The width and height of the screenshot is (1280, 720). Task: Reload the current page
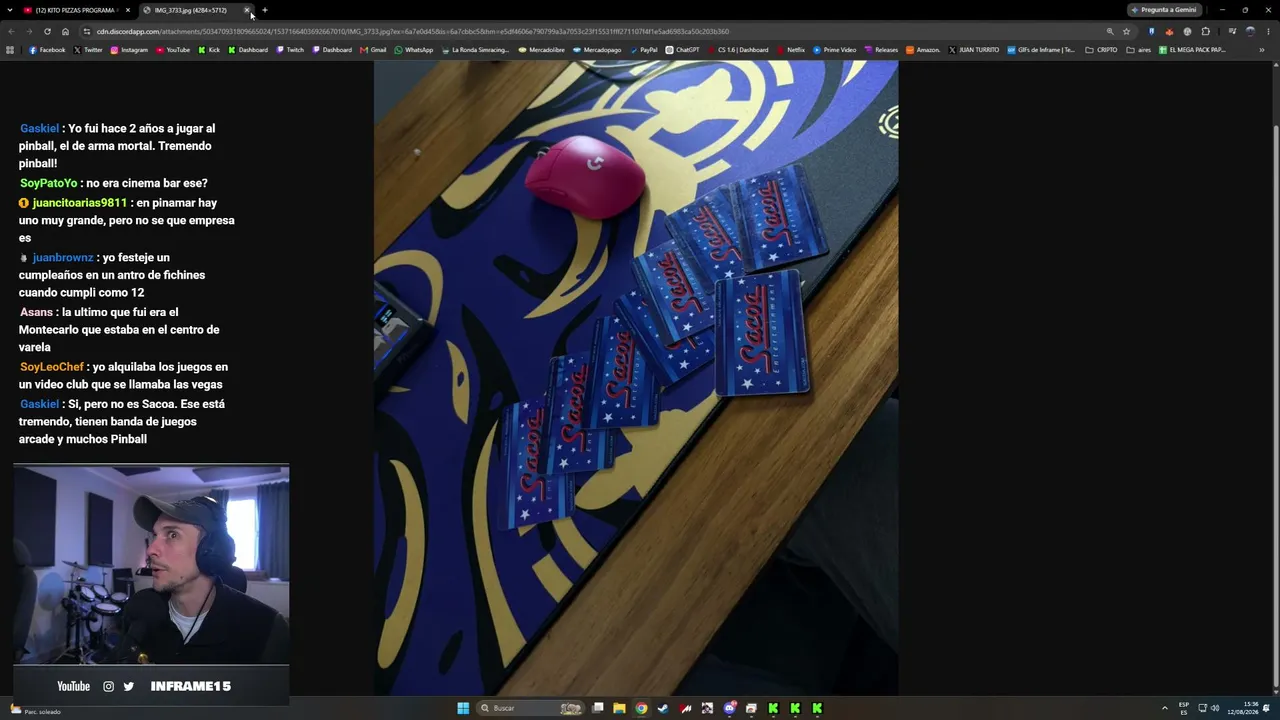click(x=47, y=31)
